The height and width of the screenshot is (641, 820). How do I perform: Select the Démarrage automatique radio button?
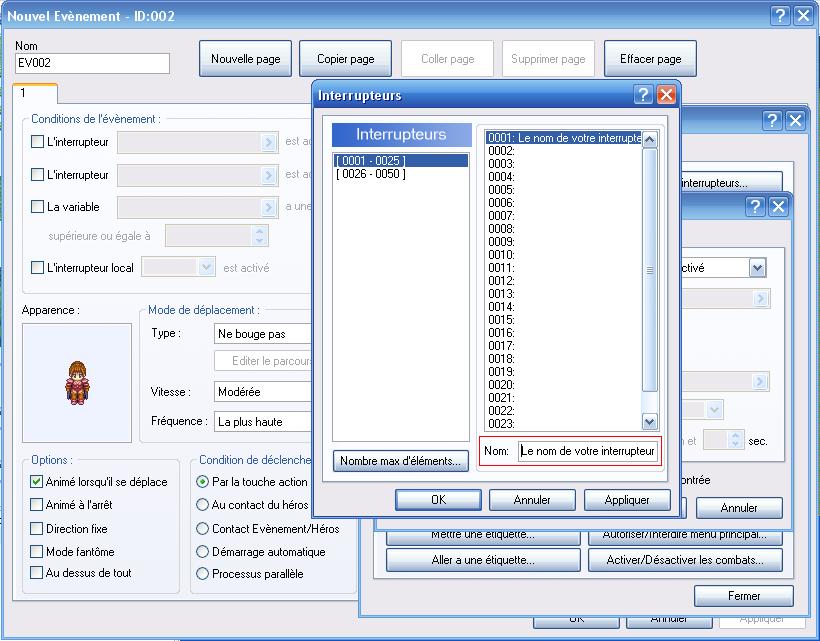pos(203,551)
